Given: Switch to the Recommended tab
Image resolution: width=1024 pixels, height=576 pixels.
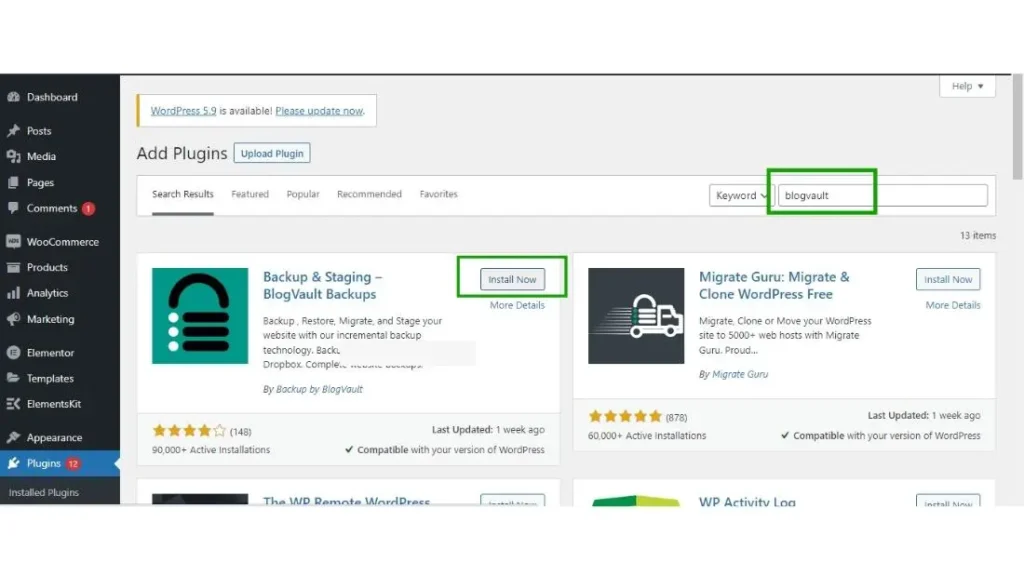Looking at the screenshot, I should tap(369, 194).
